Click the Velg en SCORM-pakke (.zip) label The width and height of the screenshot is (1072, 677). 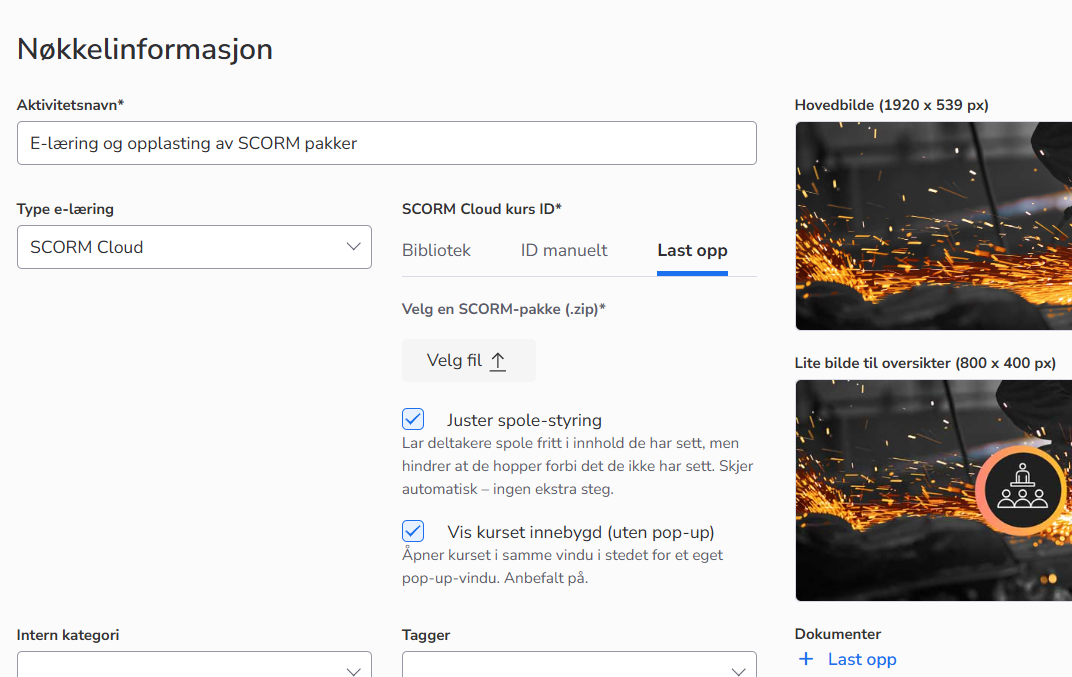(504, 309)
